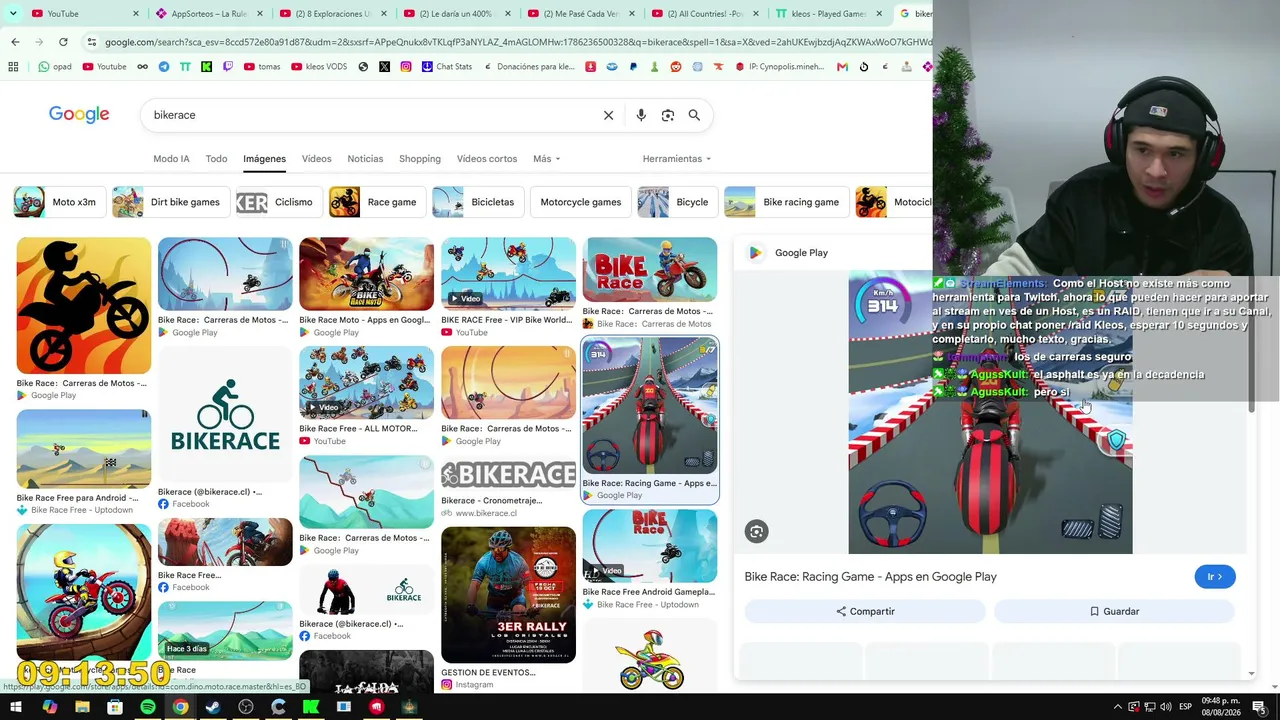Viewport: 1280px width, 720px height.
Task: Open the Bike Race: Racing Game title link
Action: coord(870,577)
